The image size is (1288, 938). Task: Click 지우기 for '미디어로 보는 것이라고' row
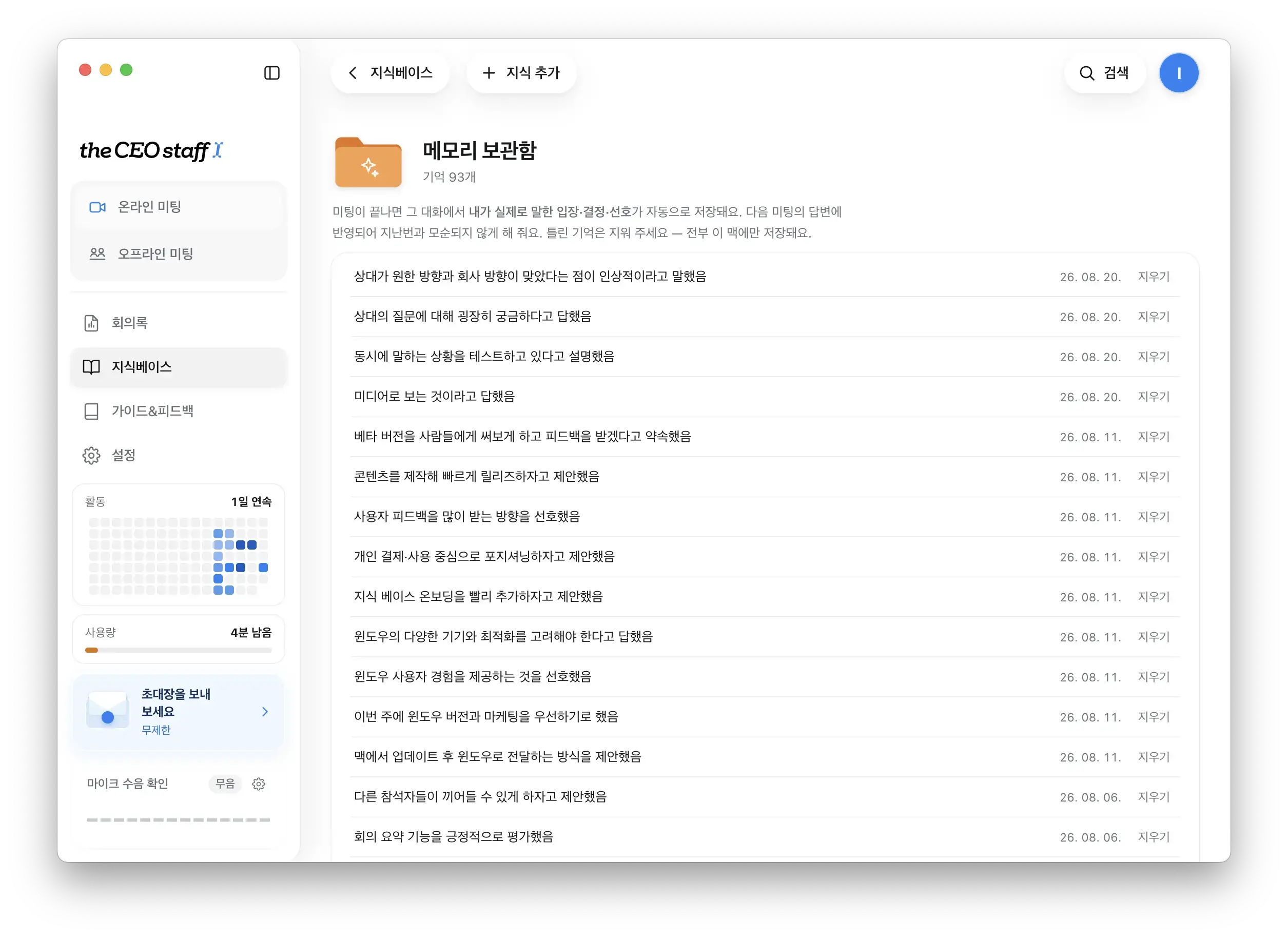[x=1154, y=397]
